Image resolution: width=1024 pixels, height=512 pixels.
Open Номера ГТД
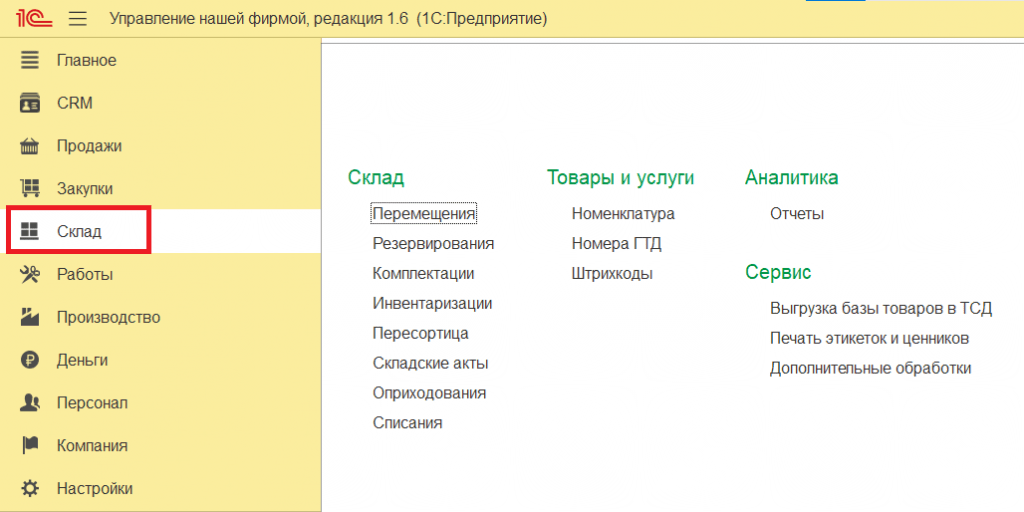click(x=616, y=244)
